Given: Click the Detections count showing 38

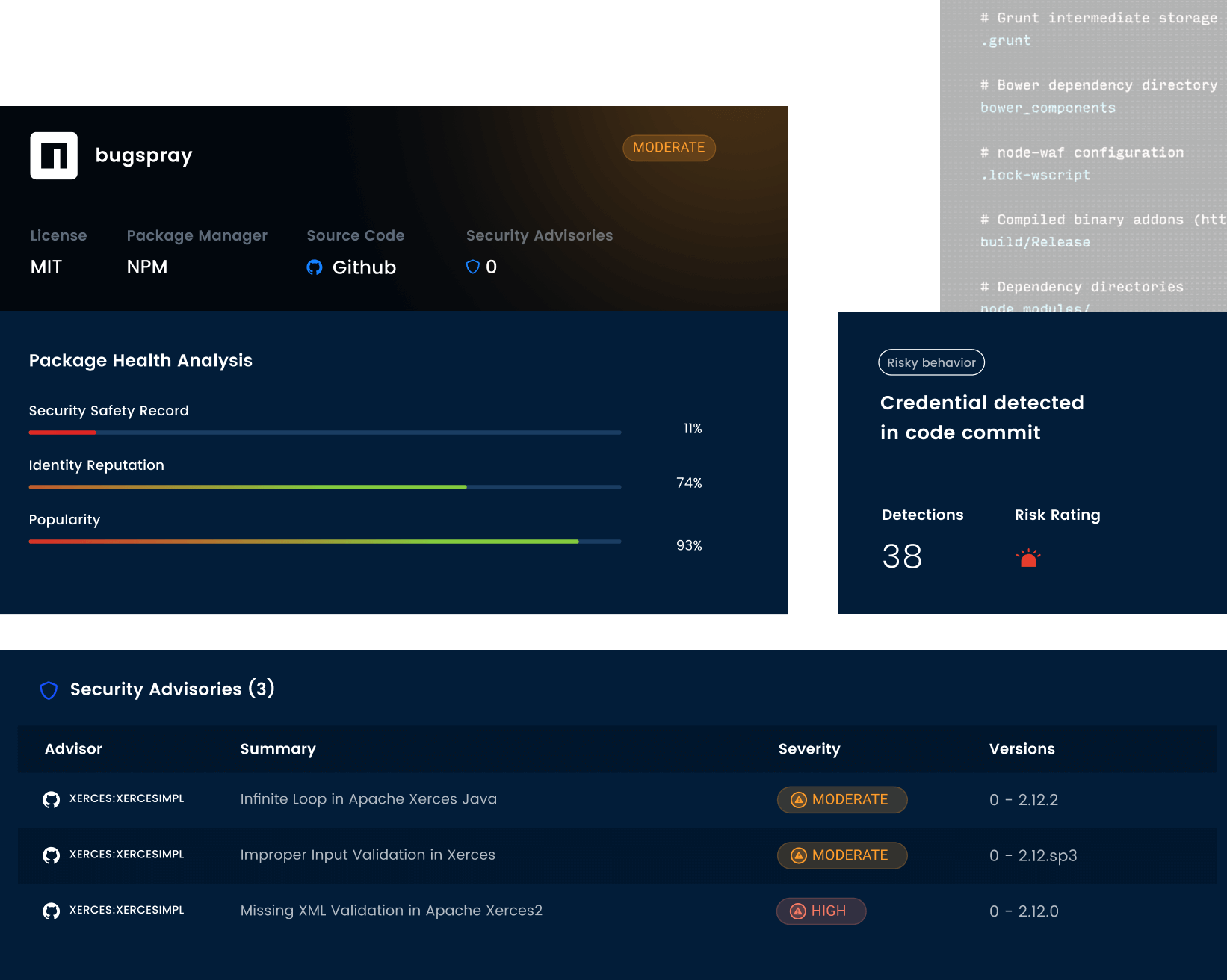Looking at the screenshot, I should [901, 556].
